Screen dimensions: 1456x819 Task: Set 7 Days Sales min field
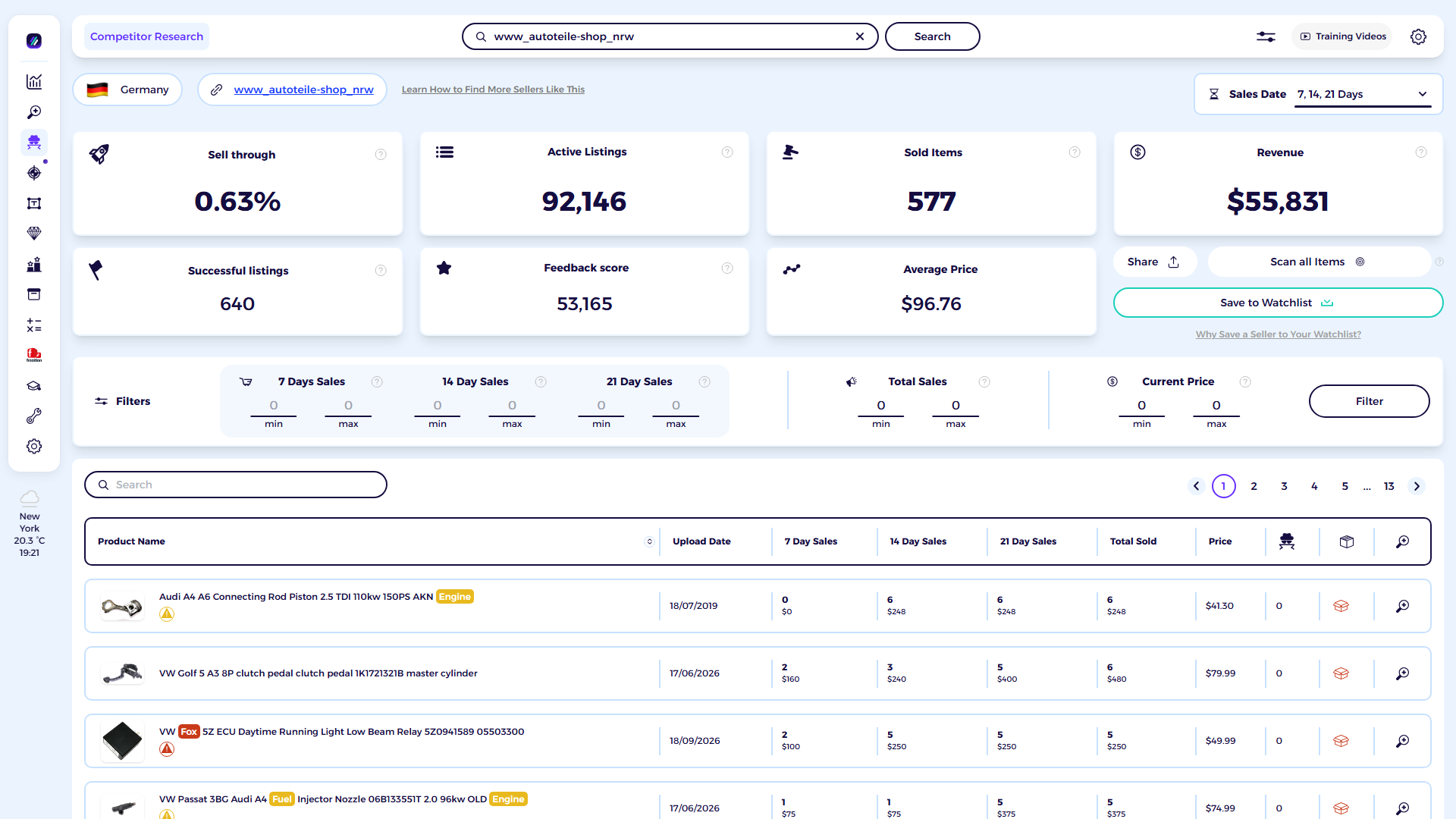(274, 406)
